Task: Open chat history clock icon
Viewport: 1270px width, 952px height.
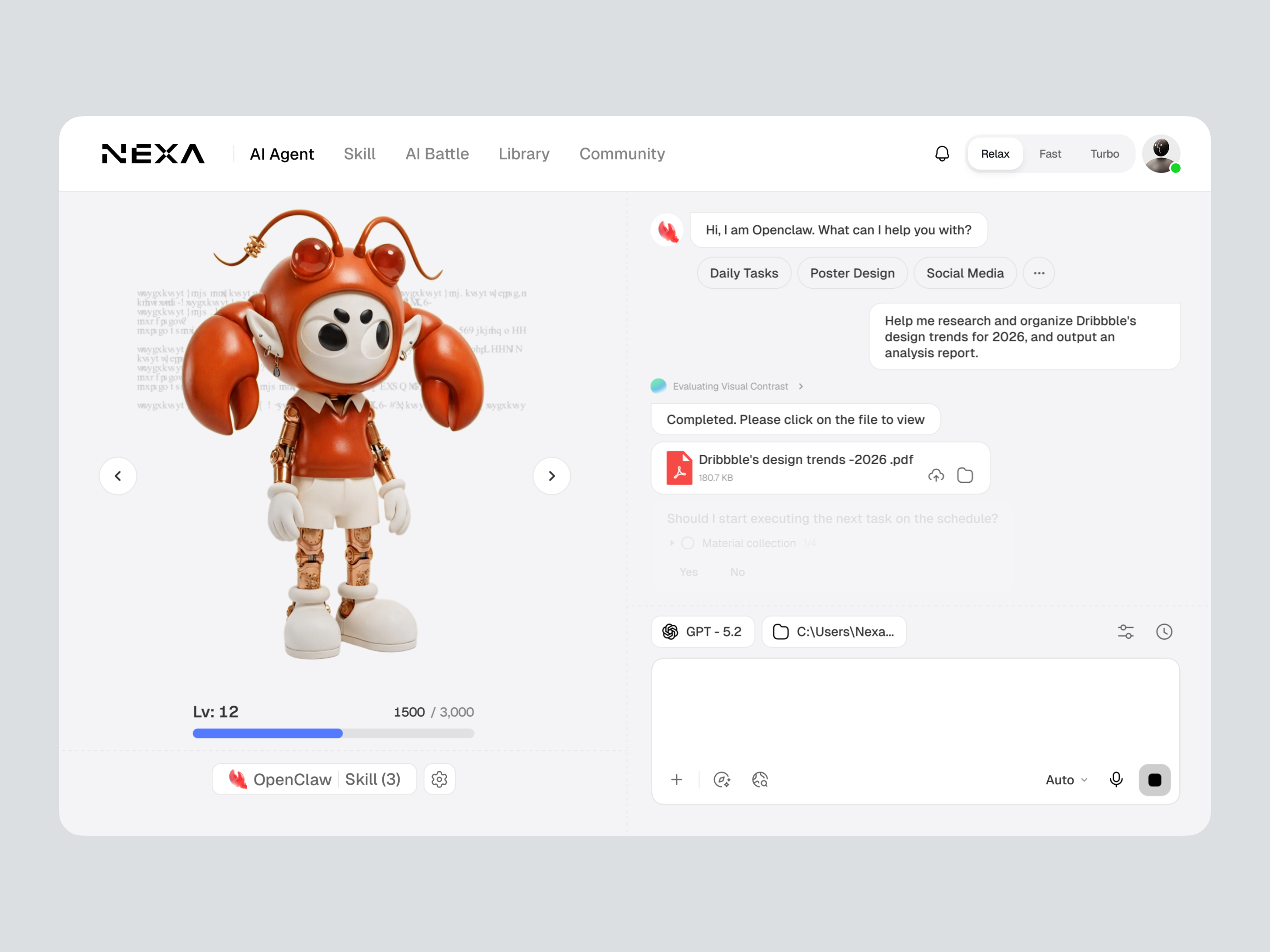Action: 1164,631
